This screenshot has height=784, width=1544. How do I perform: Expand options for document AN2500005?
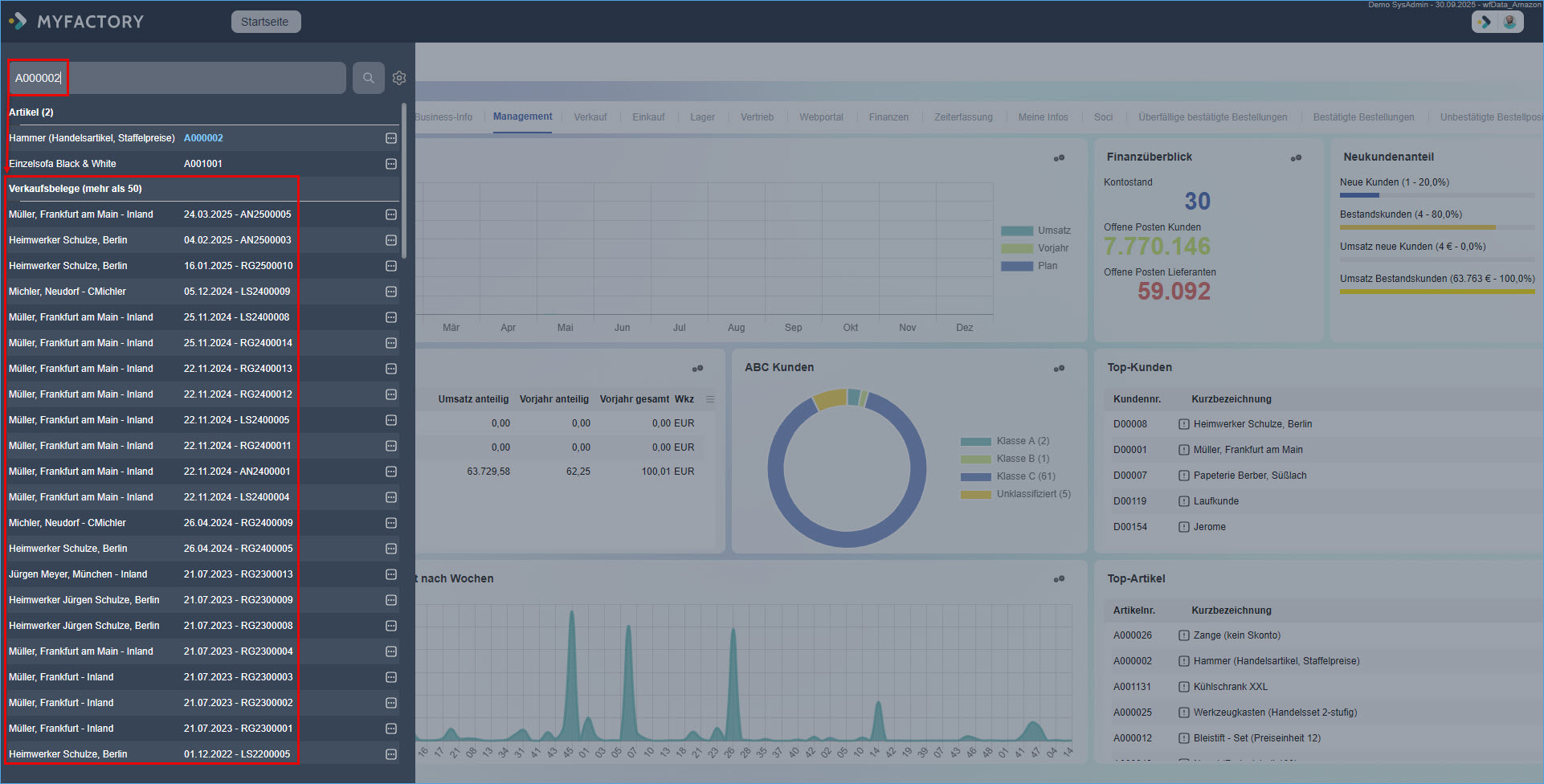391,214
